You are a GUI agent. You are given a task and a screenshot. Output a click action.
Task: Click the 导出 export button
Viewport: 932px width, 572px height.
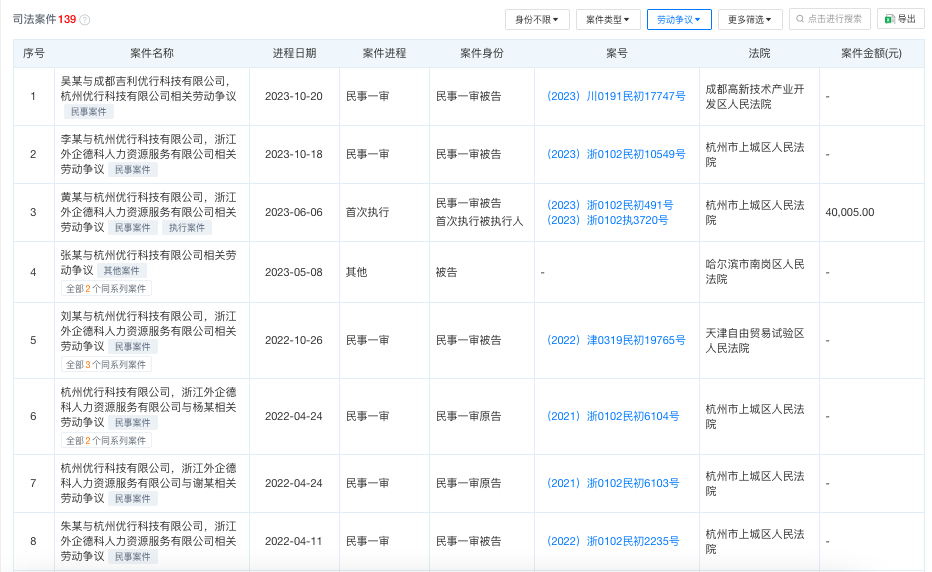coord(900,19)
